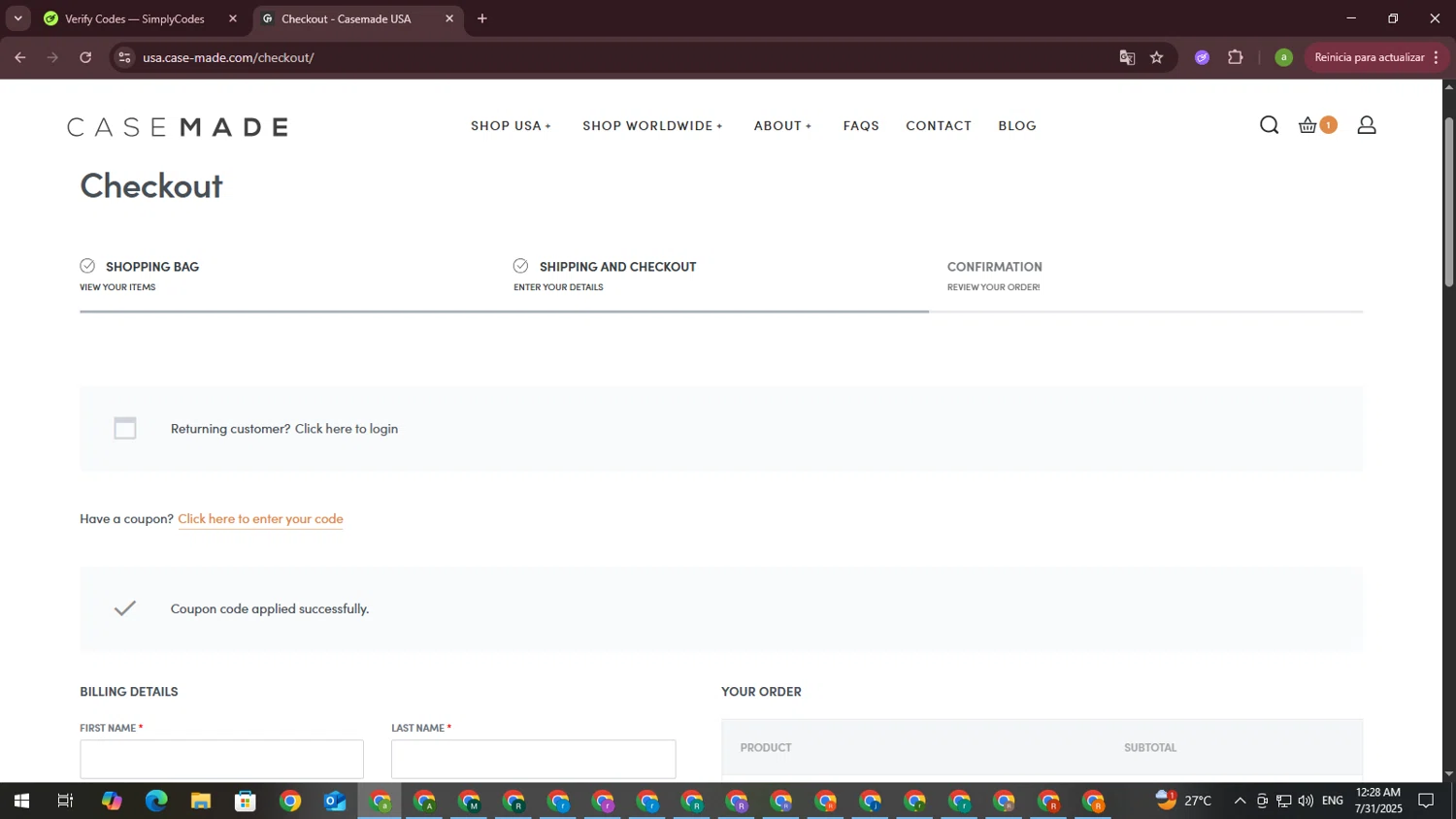1456x819 pixels.
Task: Switch to the Checkout Casemade USA tab
Action: pos(346,18)
